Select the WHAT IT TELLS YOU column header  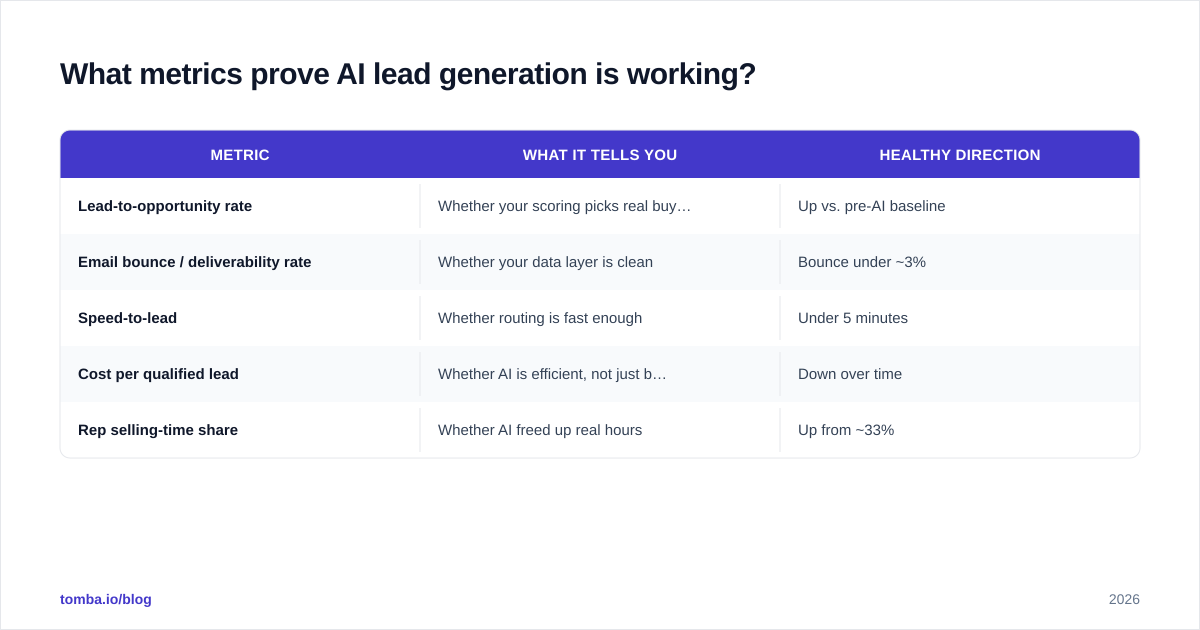click(600, 155)
